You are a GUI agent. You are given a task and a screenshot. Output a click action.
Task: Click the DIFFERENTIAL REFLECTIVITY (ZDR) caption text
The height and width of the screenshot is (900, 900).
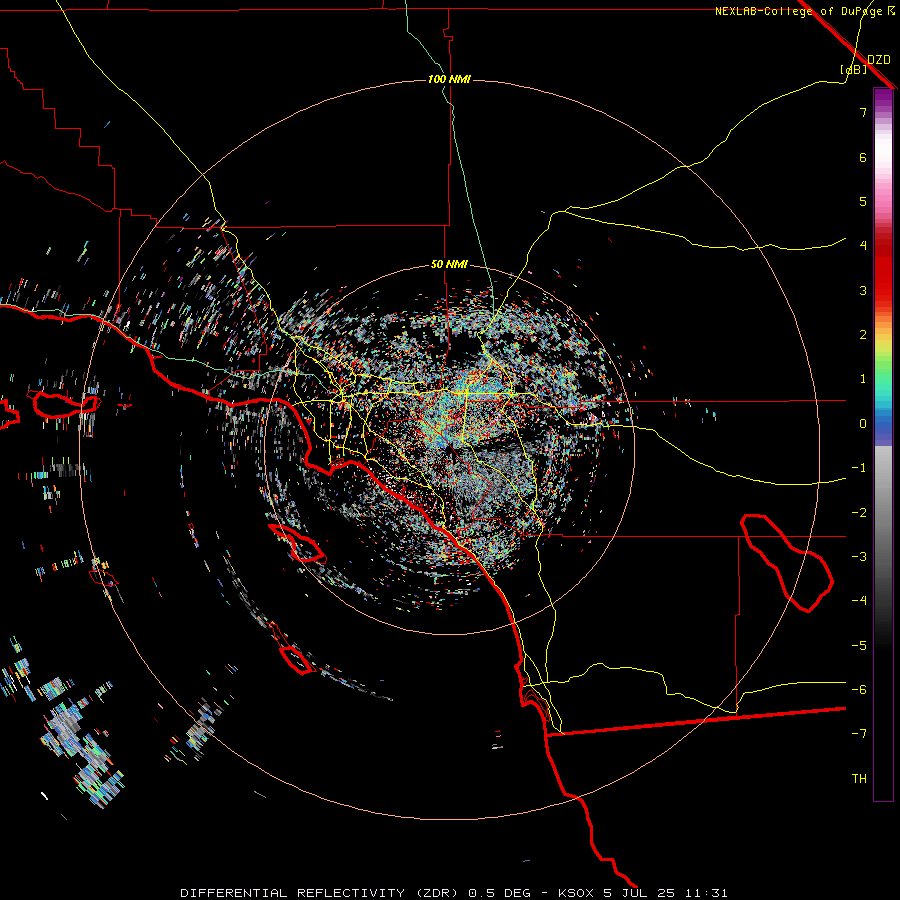tap(319, 893)
